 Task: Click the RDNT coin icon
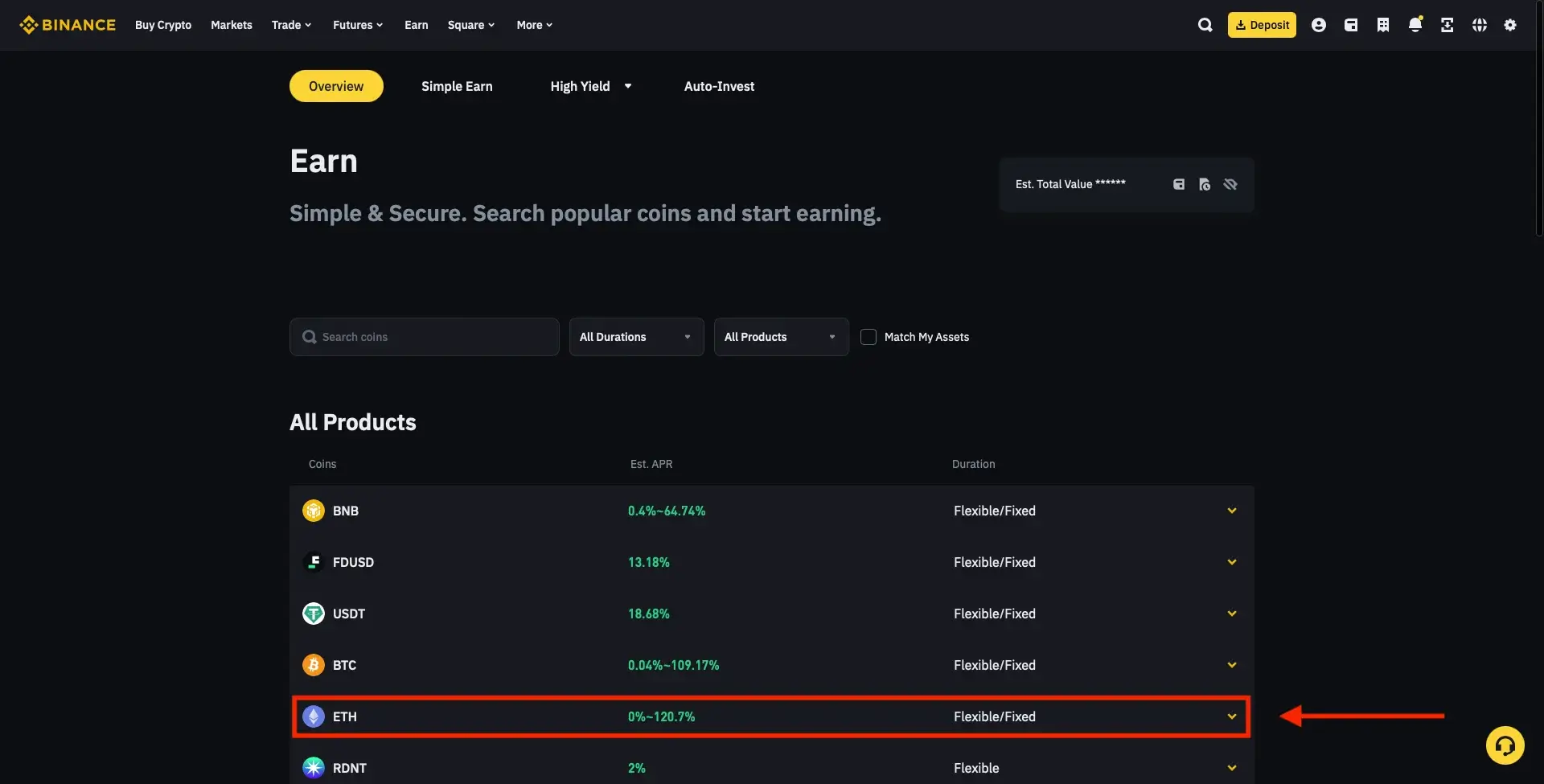pos(314,768)
